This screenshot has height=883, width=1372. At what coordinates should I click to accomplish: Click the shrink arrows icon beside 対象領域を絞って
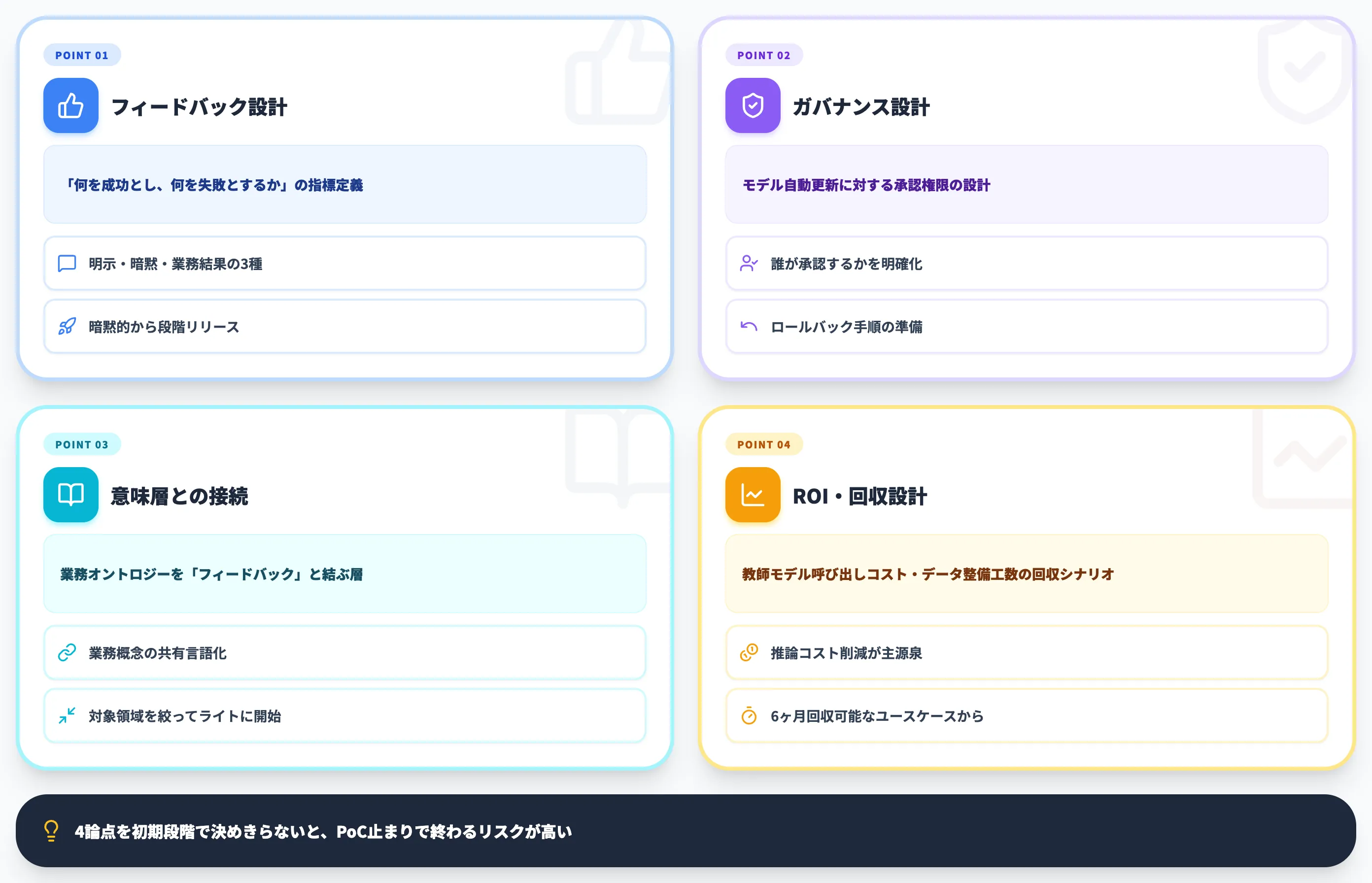(67, 715)
